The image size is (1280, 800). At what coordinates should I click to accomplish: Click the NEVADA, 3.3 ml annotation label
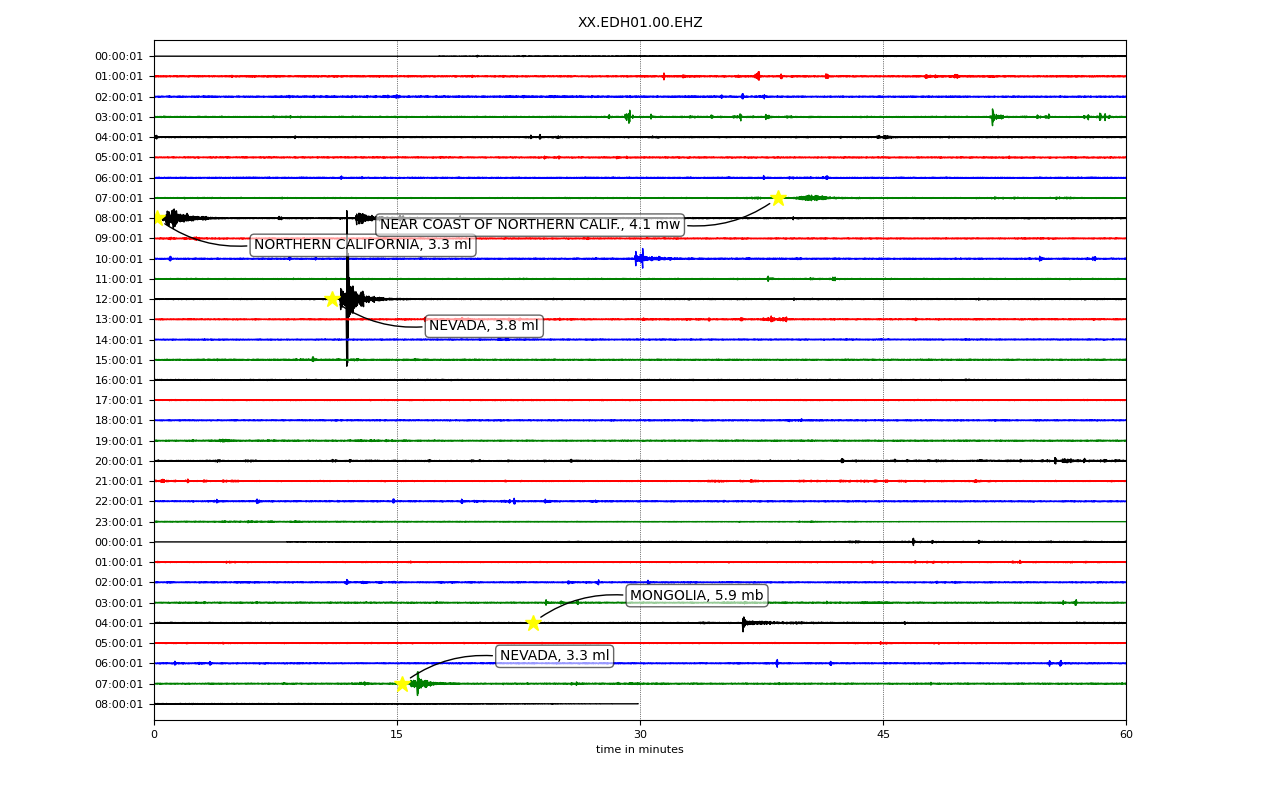[555, 656]
